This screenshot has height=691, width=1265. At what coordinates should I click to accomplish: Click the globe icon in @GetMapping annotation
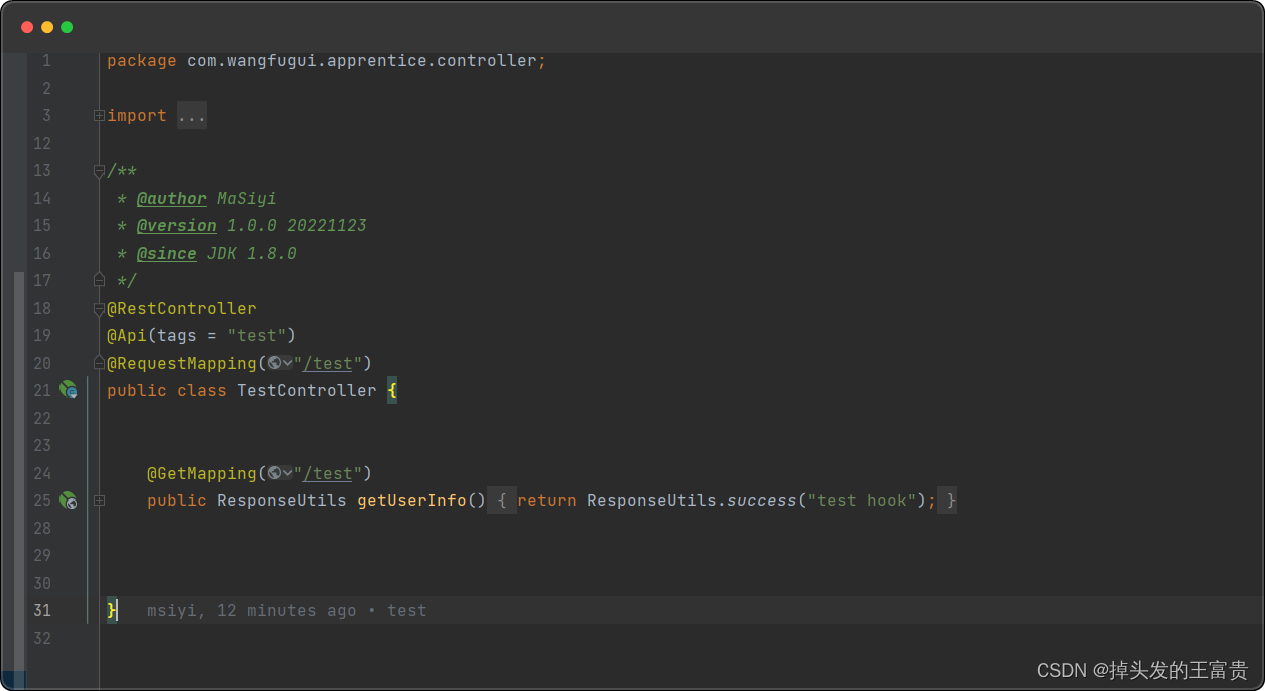click(x=275, y=473)
